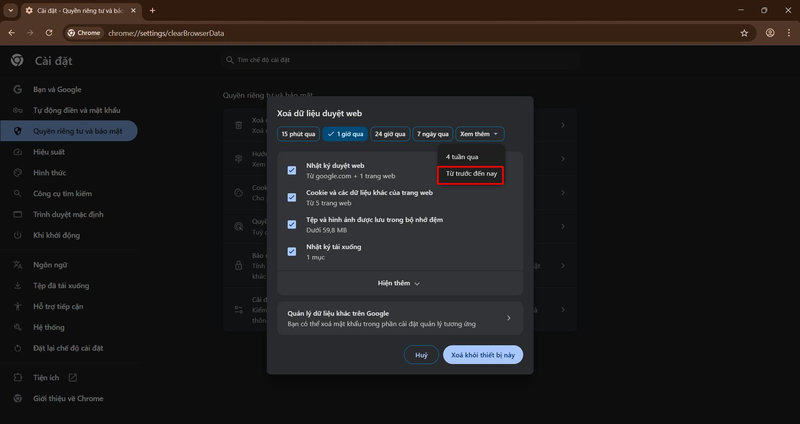This screenshot has height=424, width=800.
Task: Click the browser forward arrow
Action: [x=30, y=33]
